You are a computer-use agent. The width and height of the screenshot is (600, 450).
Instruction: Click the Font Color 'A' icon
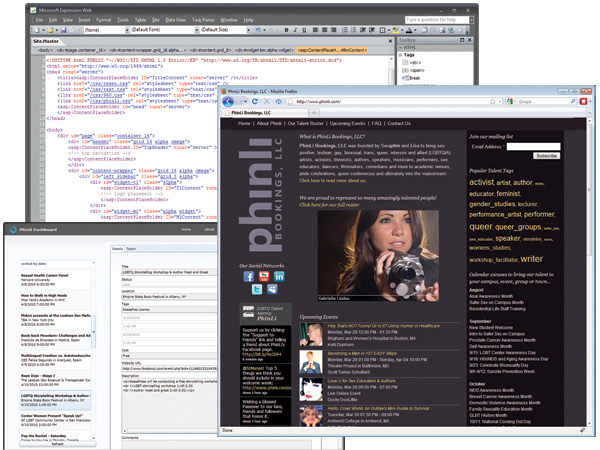(x=409, y=30)
